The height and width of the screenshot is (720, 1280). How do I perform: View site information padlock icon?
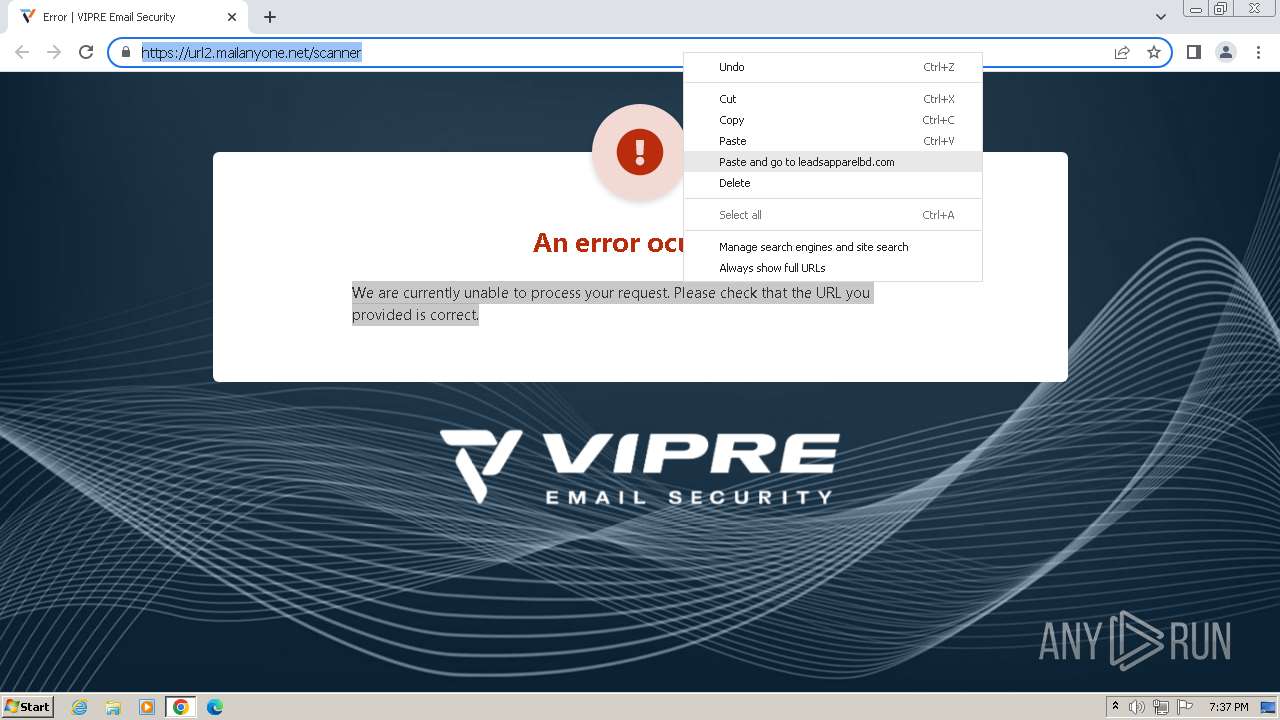[x=126, y=52]
